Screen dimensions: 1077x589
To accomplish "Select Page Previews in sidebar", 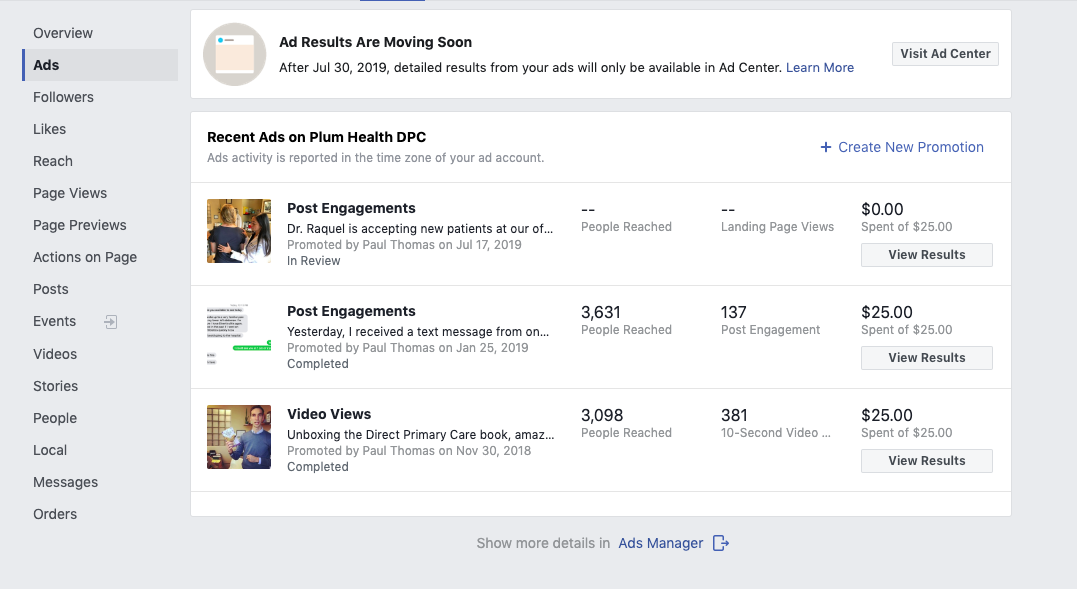I will point(80,225).
